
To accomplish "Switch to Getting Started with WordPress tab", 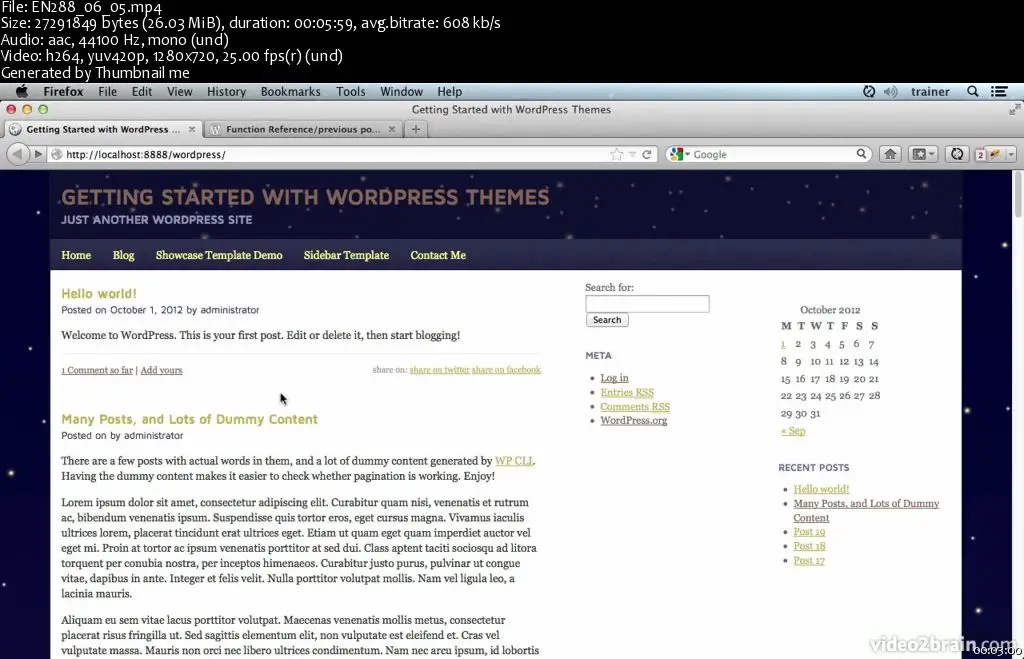I will click(103, 129).
